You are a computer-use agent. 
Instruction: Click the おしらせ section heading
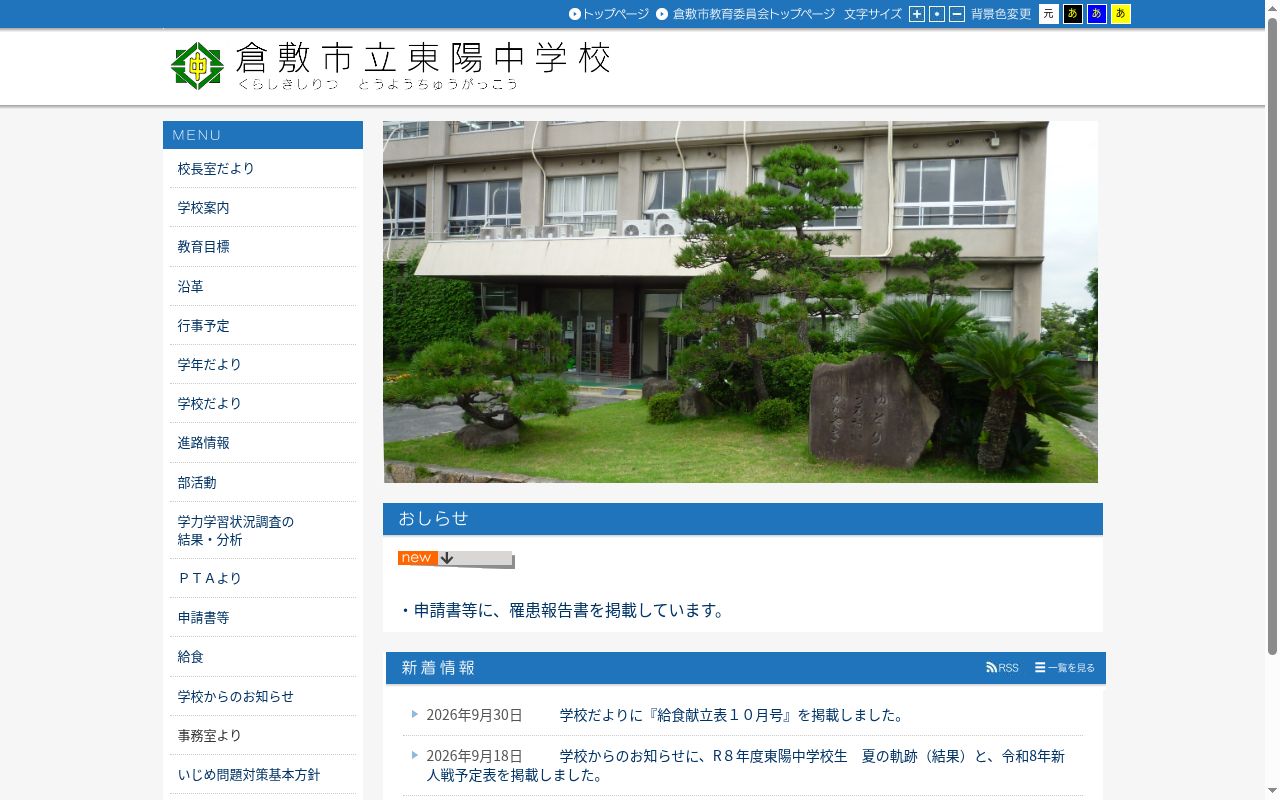433,518
